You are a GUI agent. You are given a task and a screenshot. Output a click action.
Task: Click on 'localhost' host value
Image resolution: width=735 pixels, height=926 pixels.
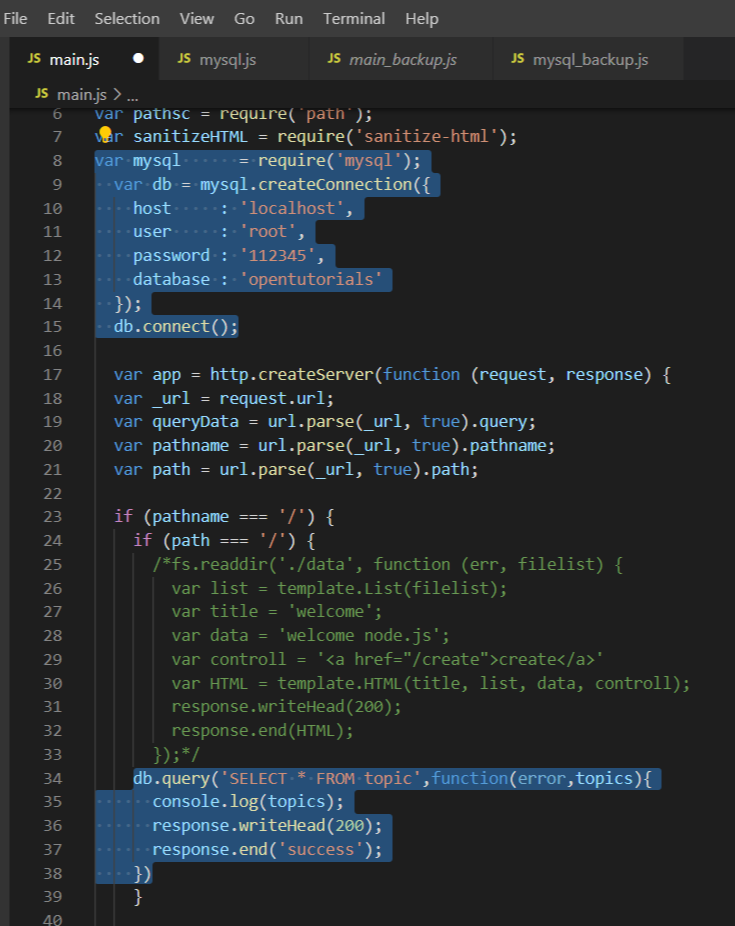(292, 208)
